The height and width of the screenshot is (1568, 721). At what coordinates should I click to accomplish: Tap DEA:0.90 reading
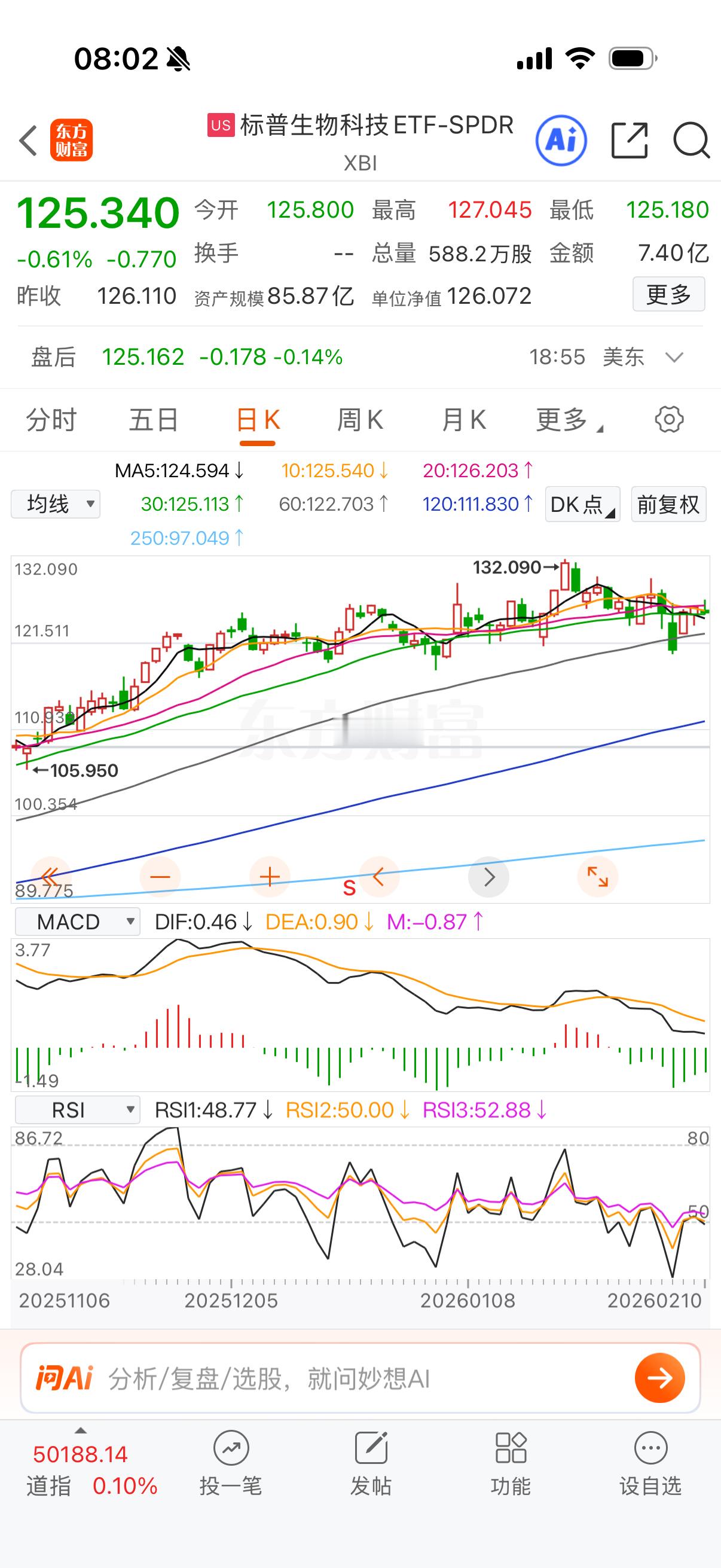[x=319, y=922]
